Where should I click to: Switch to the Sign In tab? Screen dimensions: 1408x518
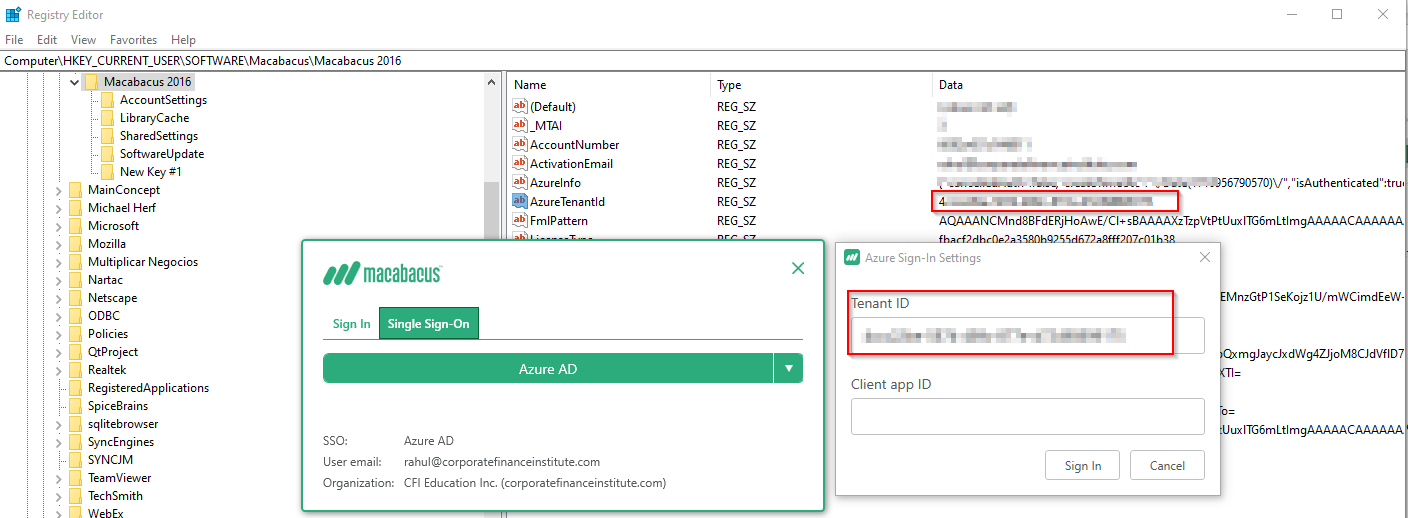click(x=351, y=324)
